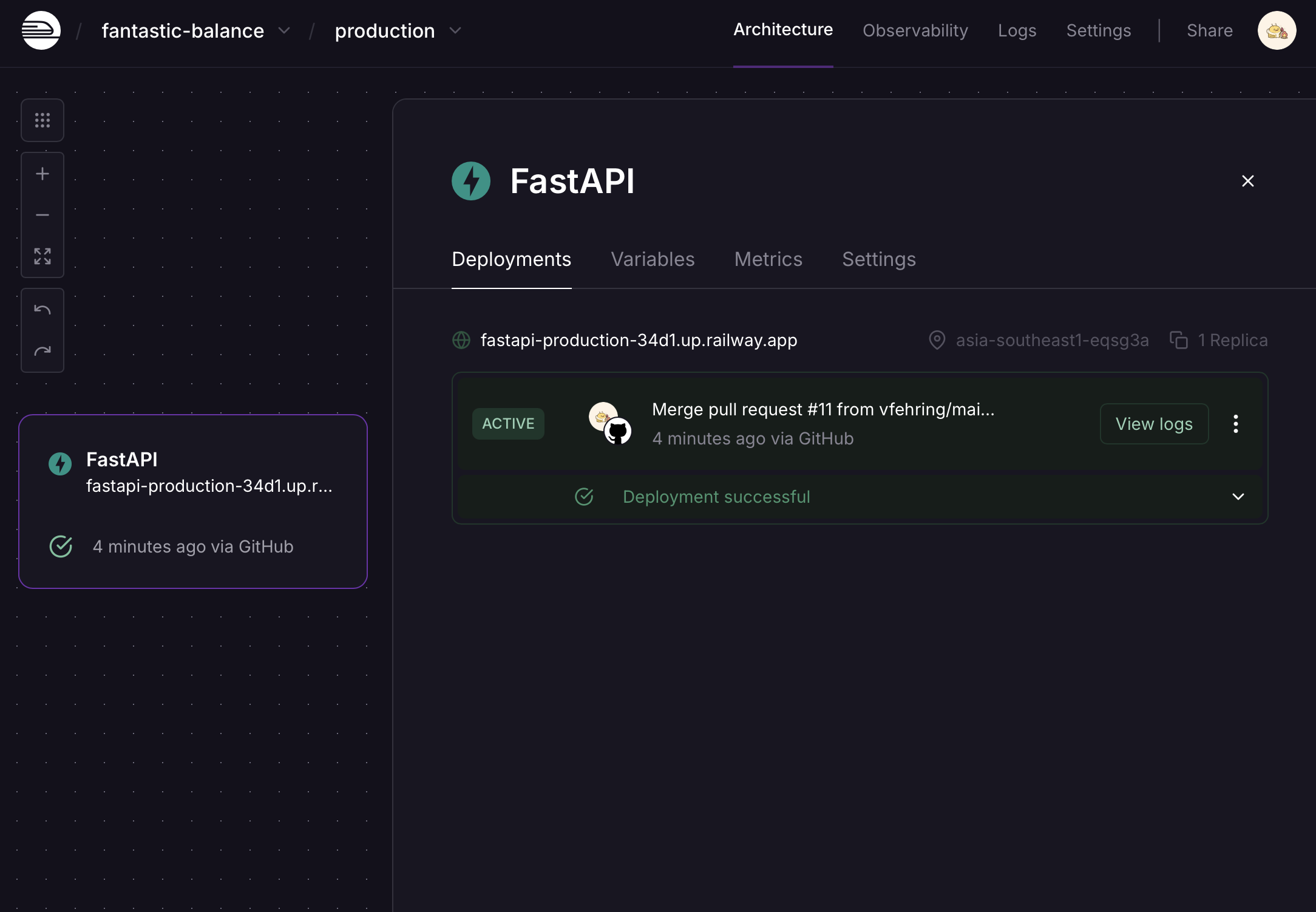
Task: Open the user avatar menu
Action: 1277,30
